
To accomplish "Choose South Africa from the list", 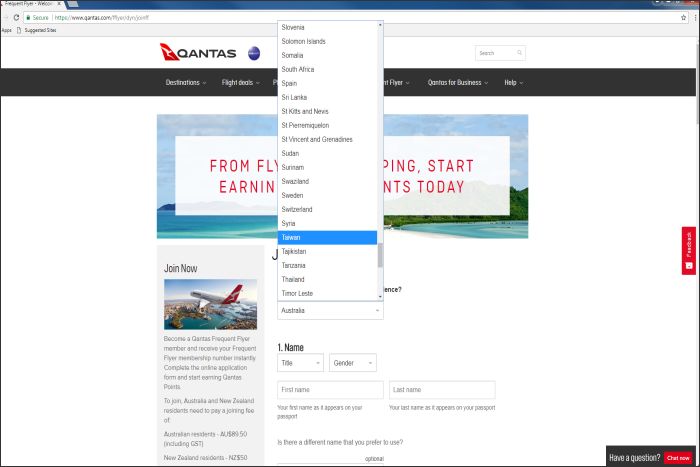I will point(327,69).
